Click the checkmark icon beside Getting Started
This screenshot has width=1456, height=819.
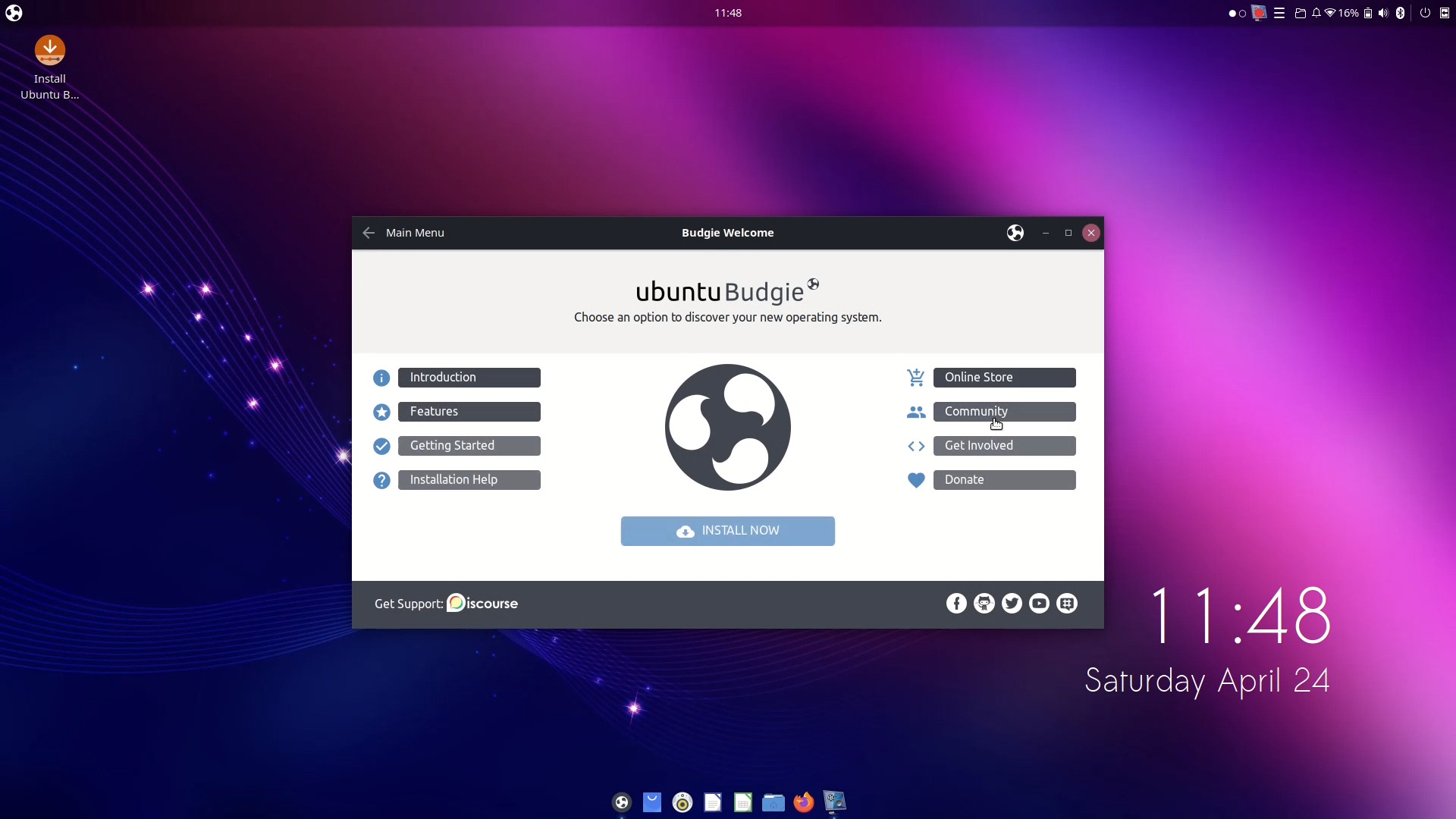381,446
